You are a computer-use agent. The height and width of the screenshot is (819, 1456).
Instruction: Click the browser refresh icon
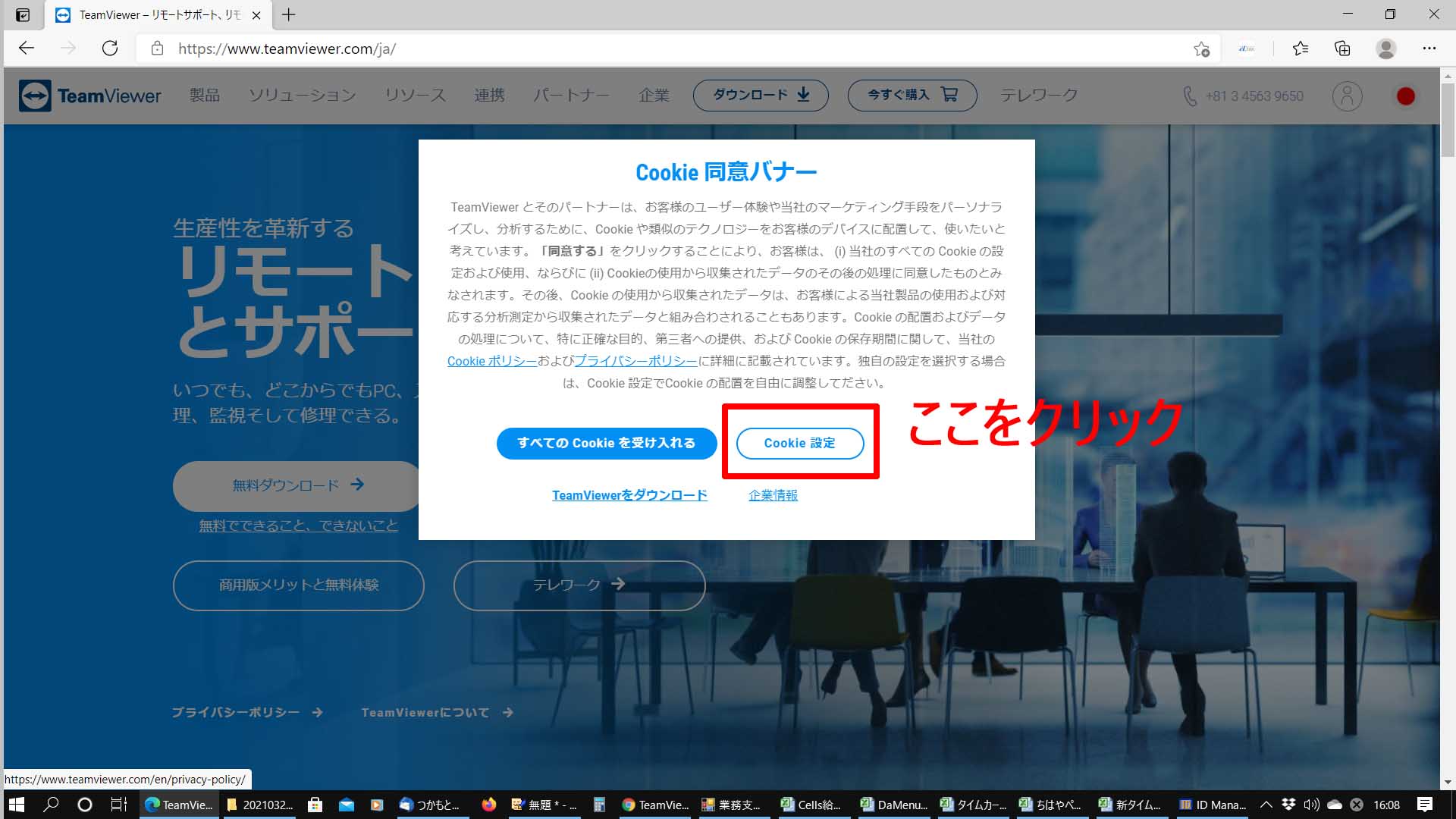tap(110, 49)
